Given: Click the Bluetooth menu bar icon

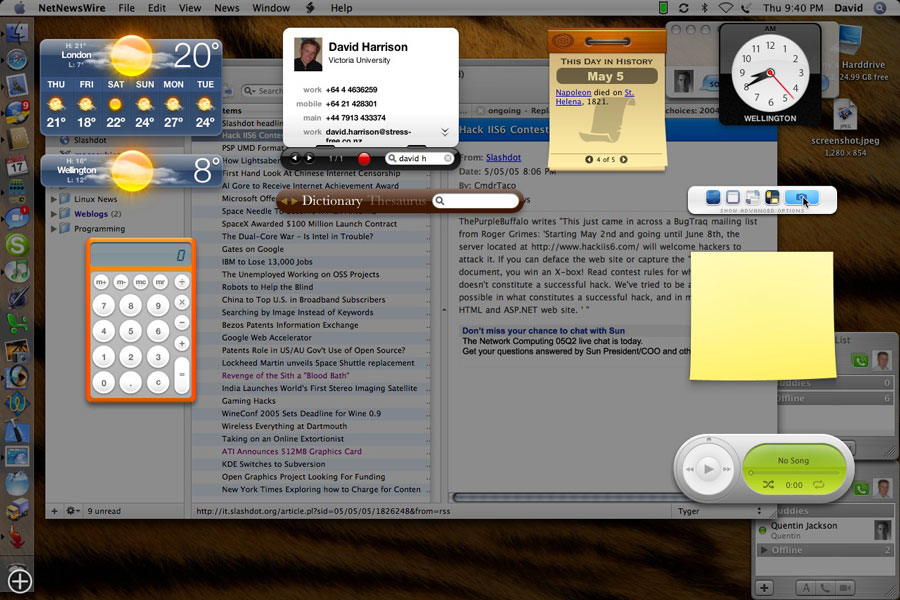Looking at the screenshot, I should point(704,8).
